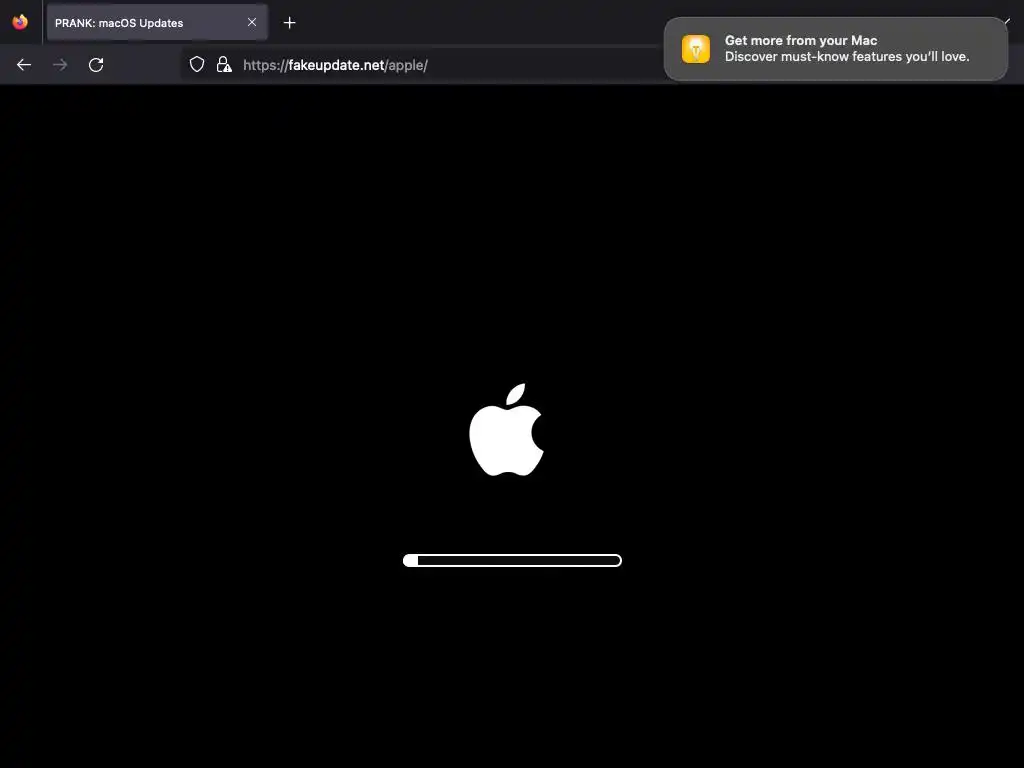The image size is (1024, 768).
Task: Go back to the previous page
Action: pyautogui.click(x=24, y=65)
